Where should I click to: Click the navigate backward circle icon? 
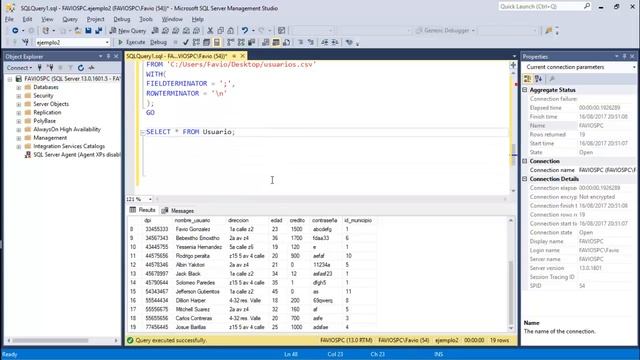coord(15,31)
